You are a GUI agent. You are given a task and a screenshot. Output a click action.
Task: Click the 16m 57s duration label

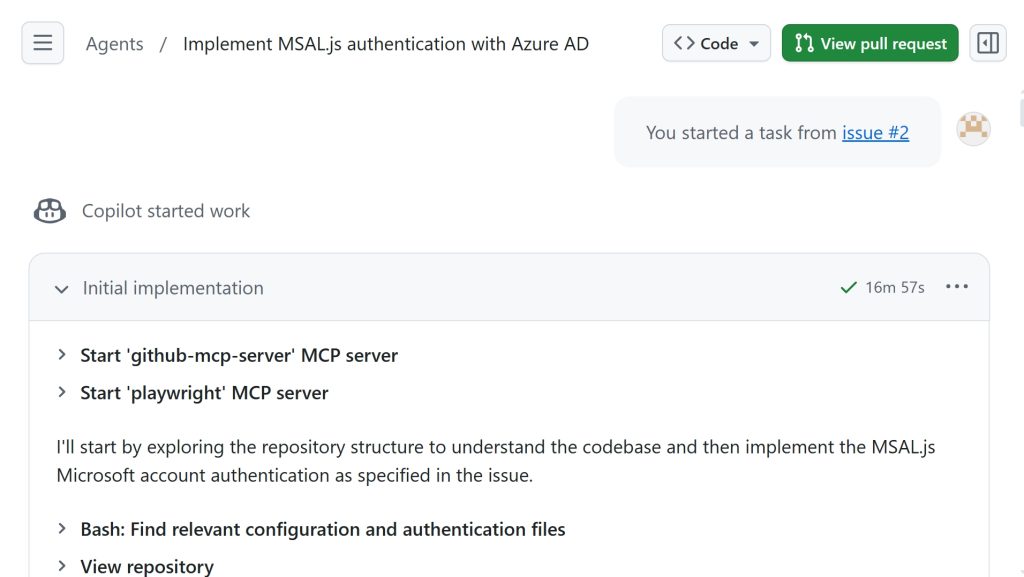pyautogui.click(x=895, y=288)
